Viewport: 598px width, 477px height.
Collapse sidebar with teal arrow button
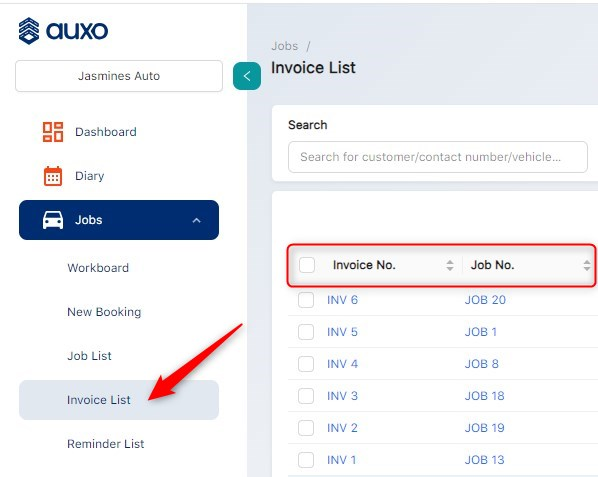pos(247,76)
